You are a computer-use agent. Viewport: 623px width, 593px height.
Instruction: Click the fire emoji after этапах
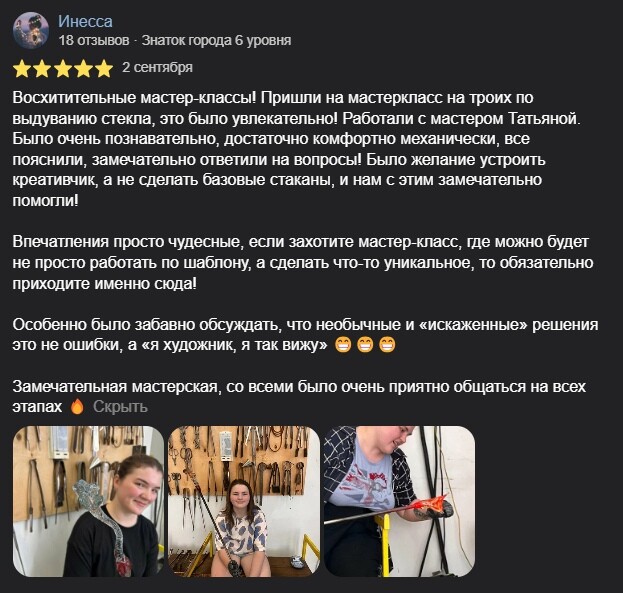[77, 407]
